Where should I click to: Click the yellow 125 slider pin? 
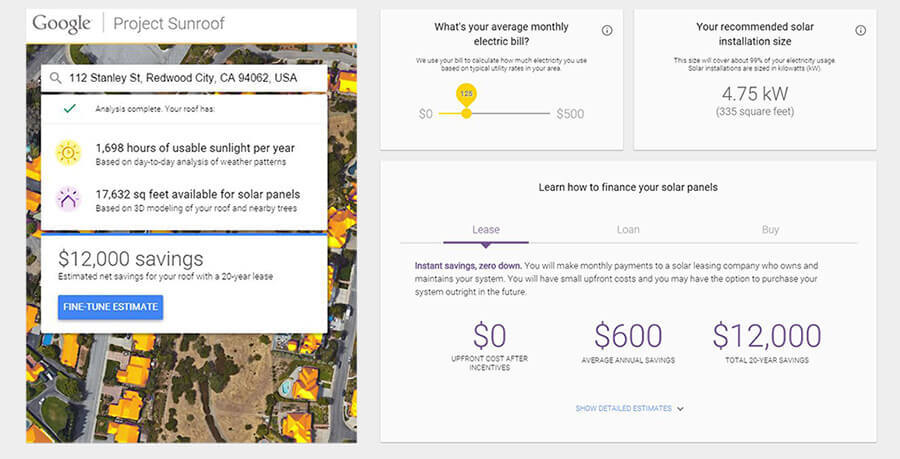pos(465,95)
